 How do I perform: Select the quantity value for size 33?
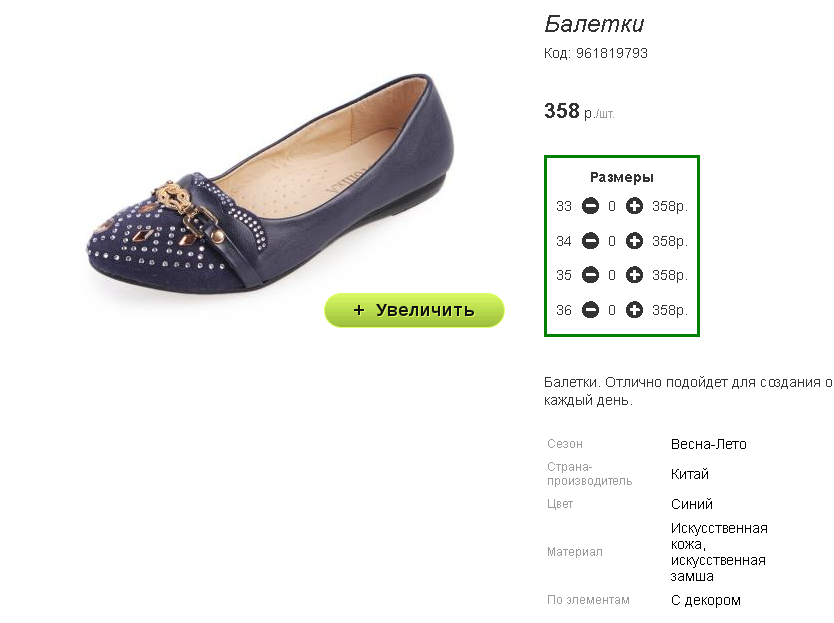612,206
